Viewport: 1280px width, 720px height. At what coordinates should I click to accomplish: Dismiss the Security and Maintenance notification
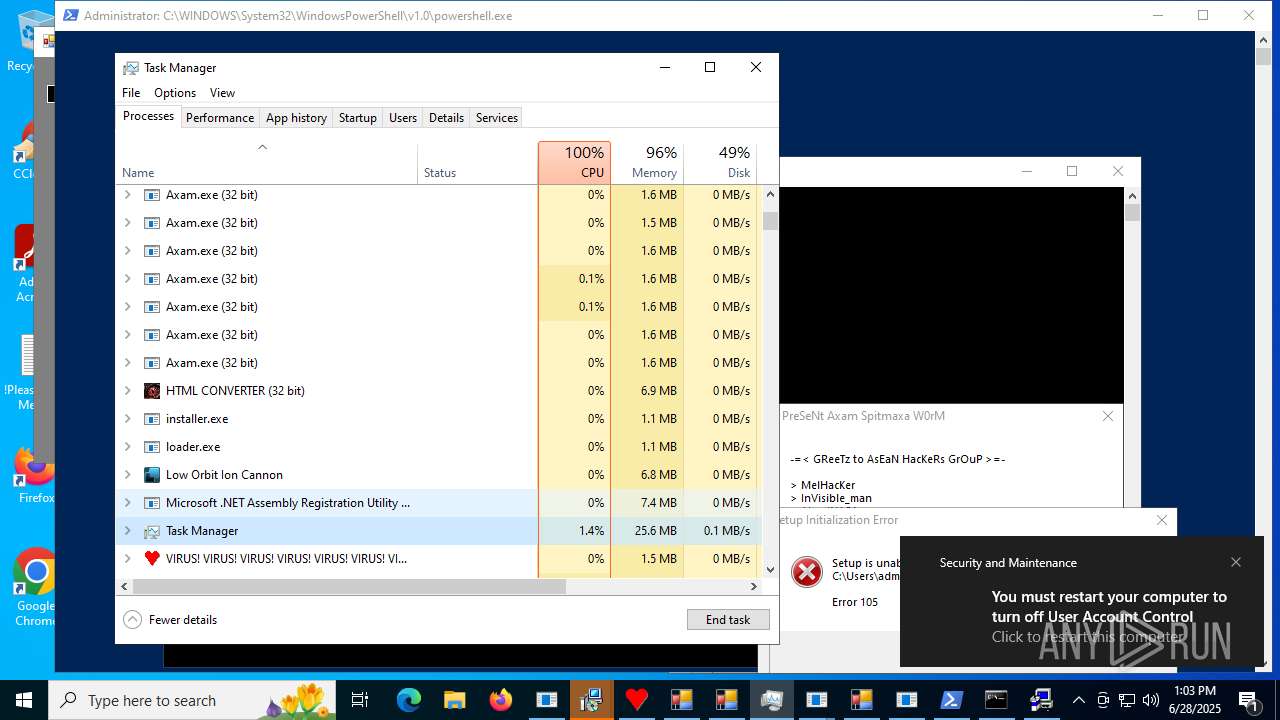1236,562
